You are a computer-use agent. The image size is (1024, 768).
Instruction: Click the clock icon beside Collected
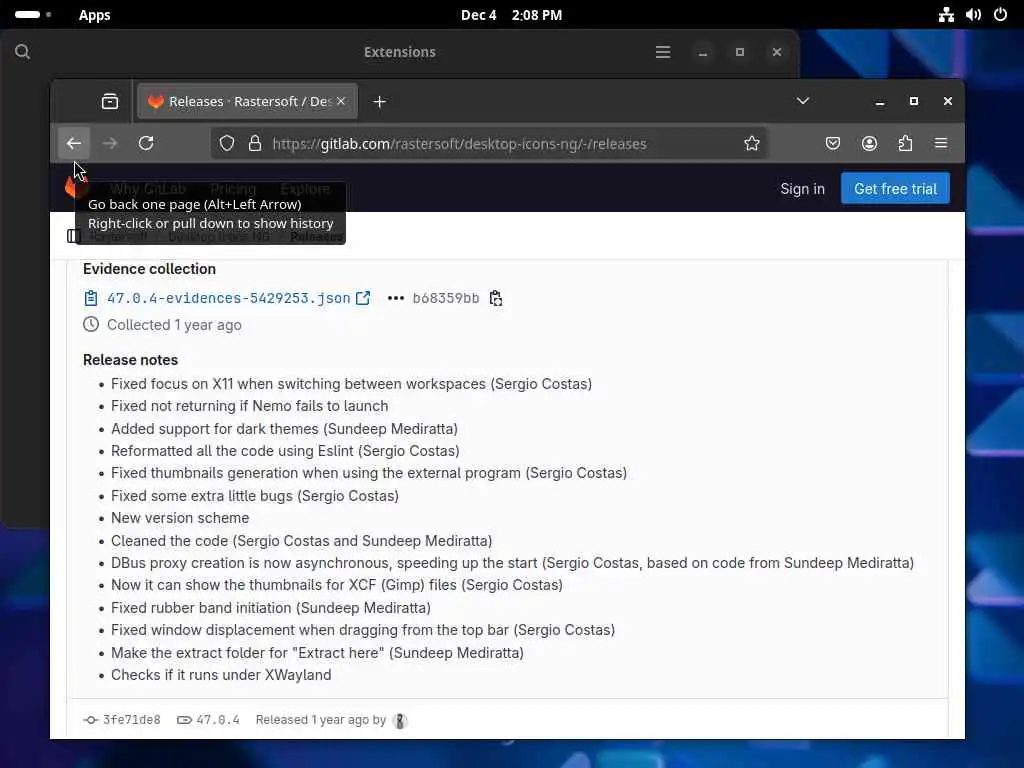(91, 325)
